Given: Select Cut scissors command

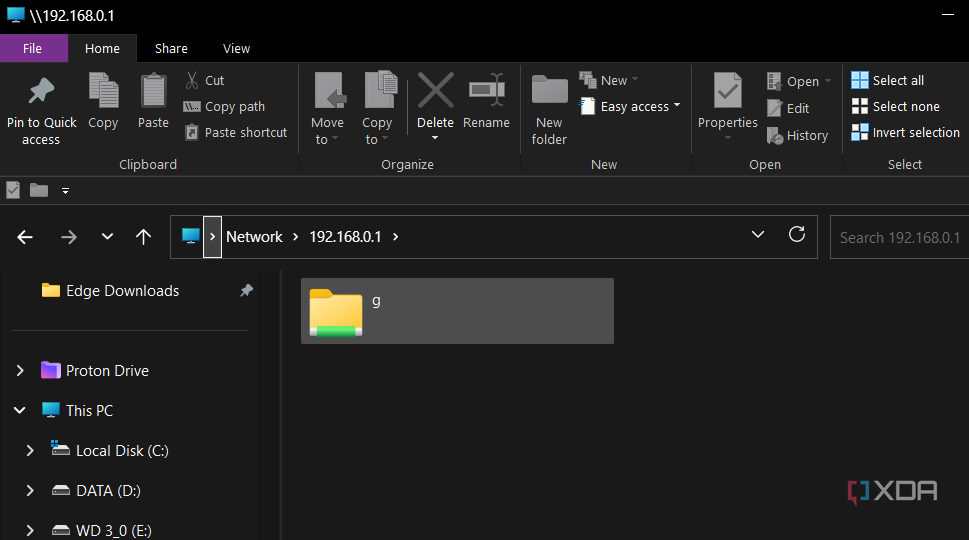Looking at the screenshot, I should [205, 80].
